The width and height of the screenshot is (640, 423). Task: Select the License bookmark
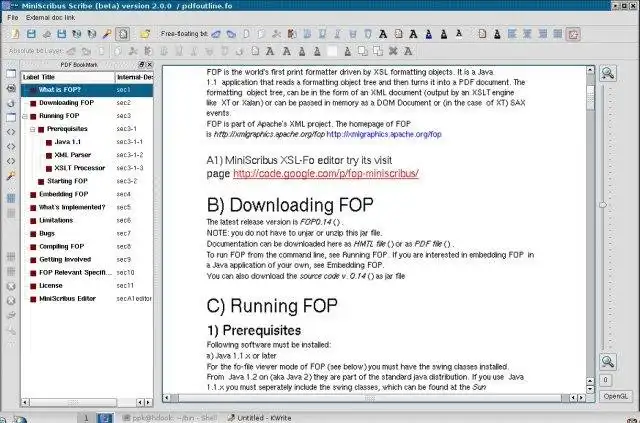[x=51, y=286]
